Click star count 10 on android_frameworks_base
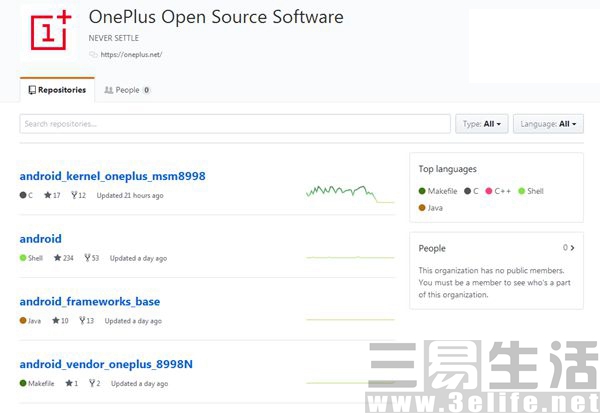This screenshot has width=600, height=413. [60, 321]
